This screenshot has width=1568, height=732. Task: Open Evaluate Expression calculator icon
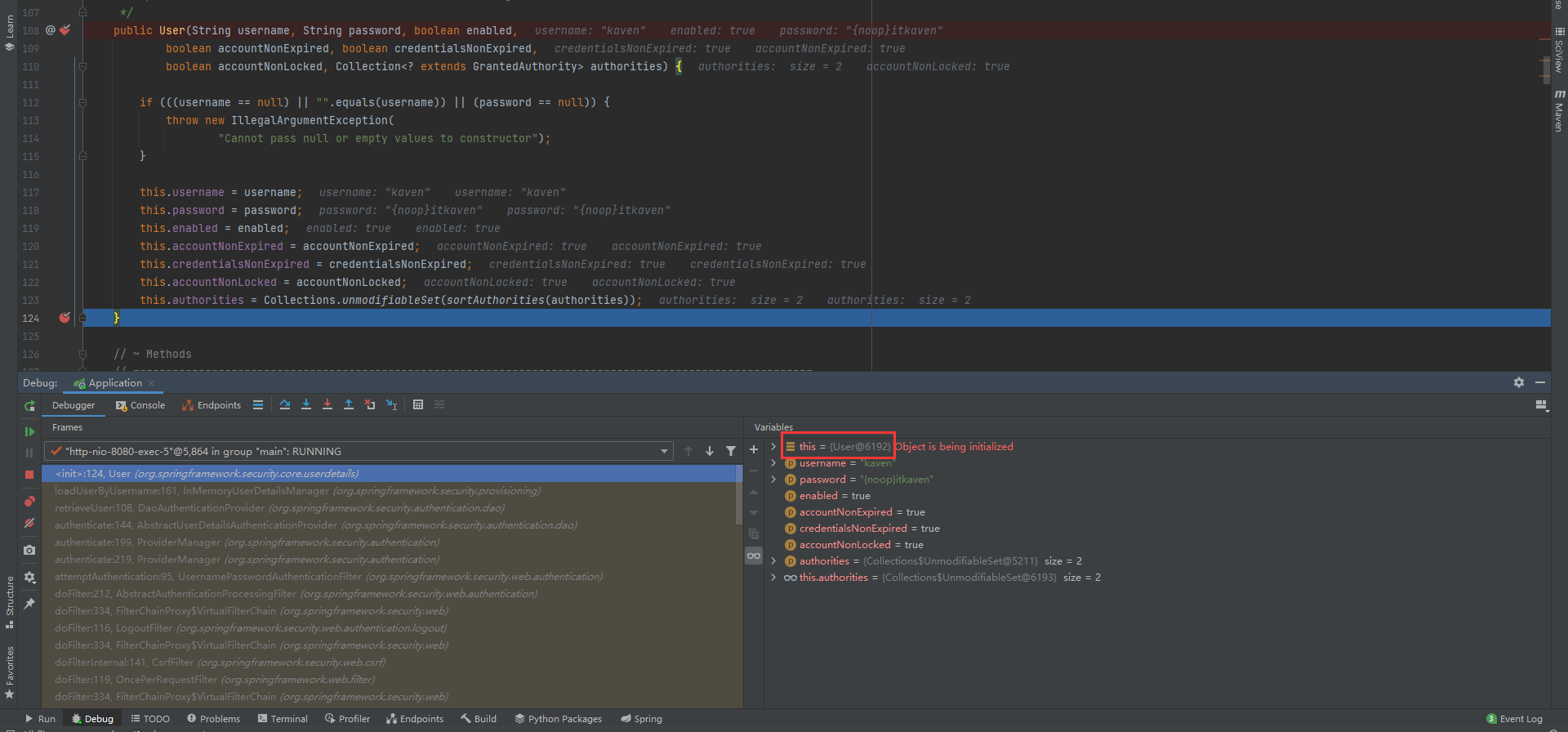(x=418, y=404)
